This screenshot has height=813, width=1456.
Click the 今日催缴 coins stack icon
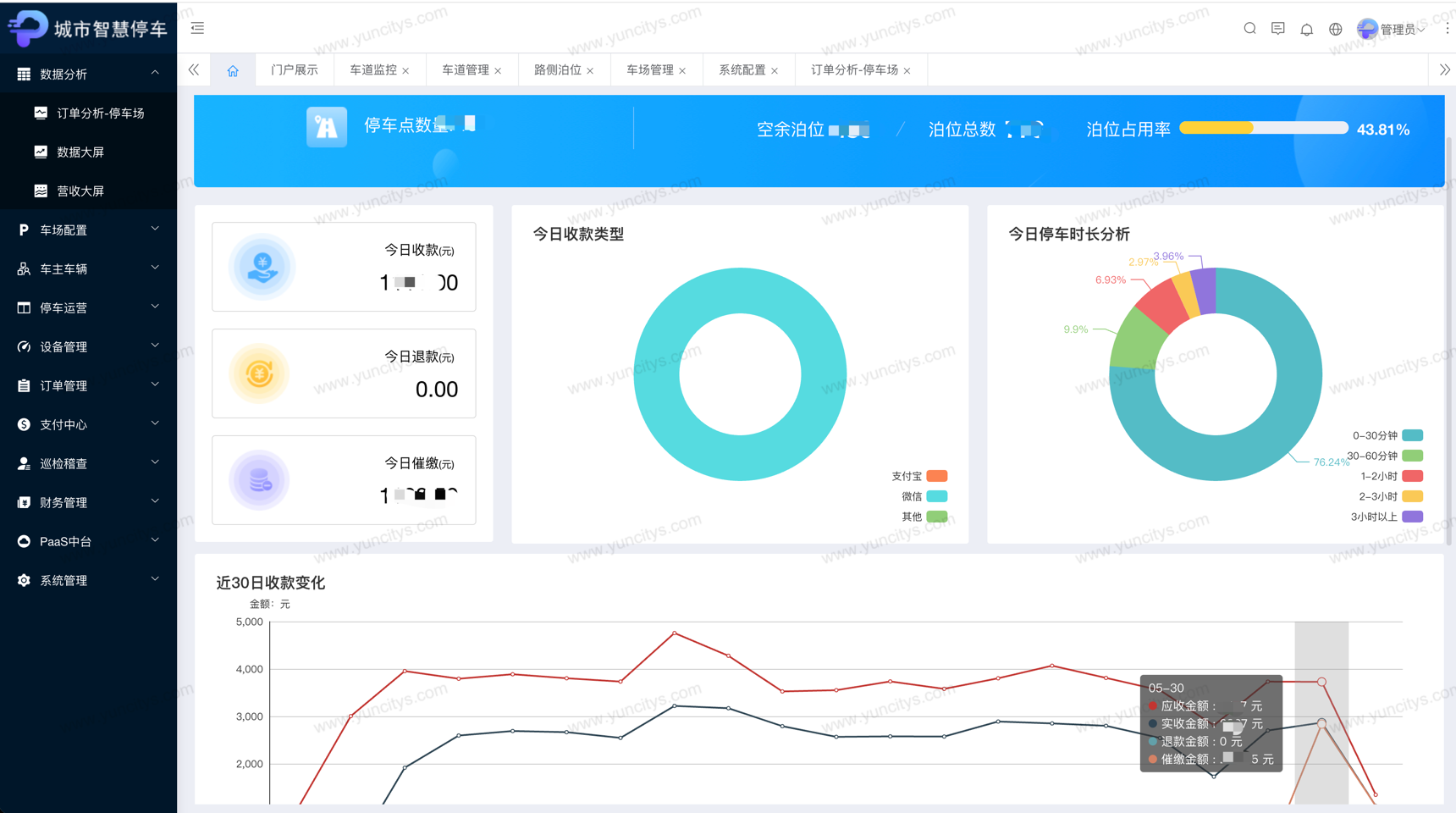(x=260, y=480)
